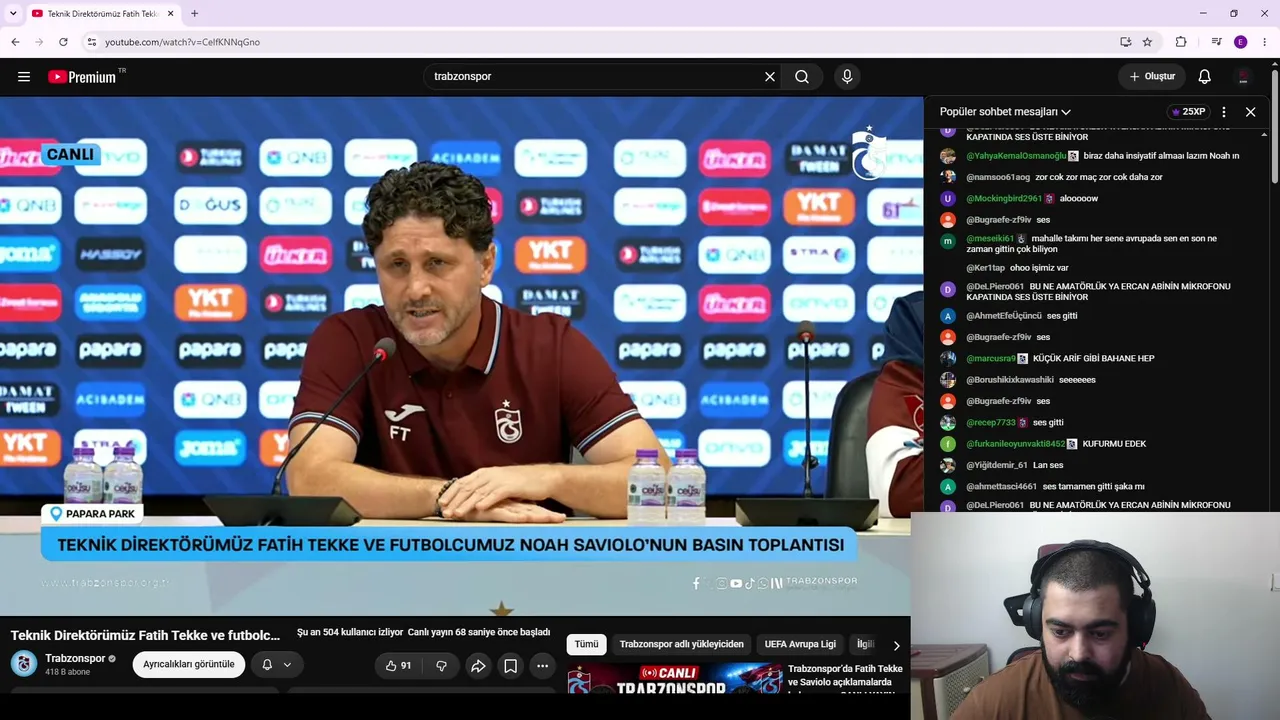The width and height of the screenshot is (1280, 720).
Task: Select the UEFA Avrupa Ligi chip
Action: tap(800, 645)
